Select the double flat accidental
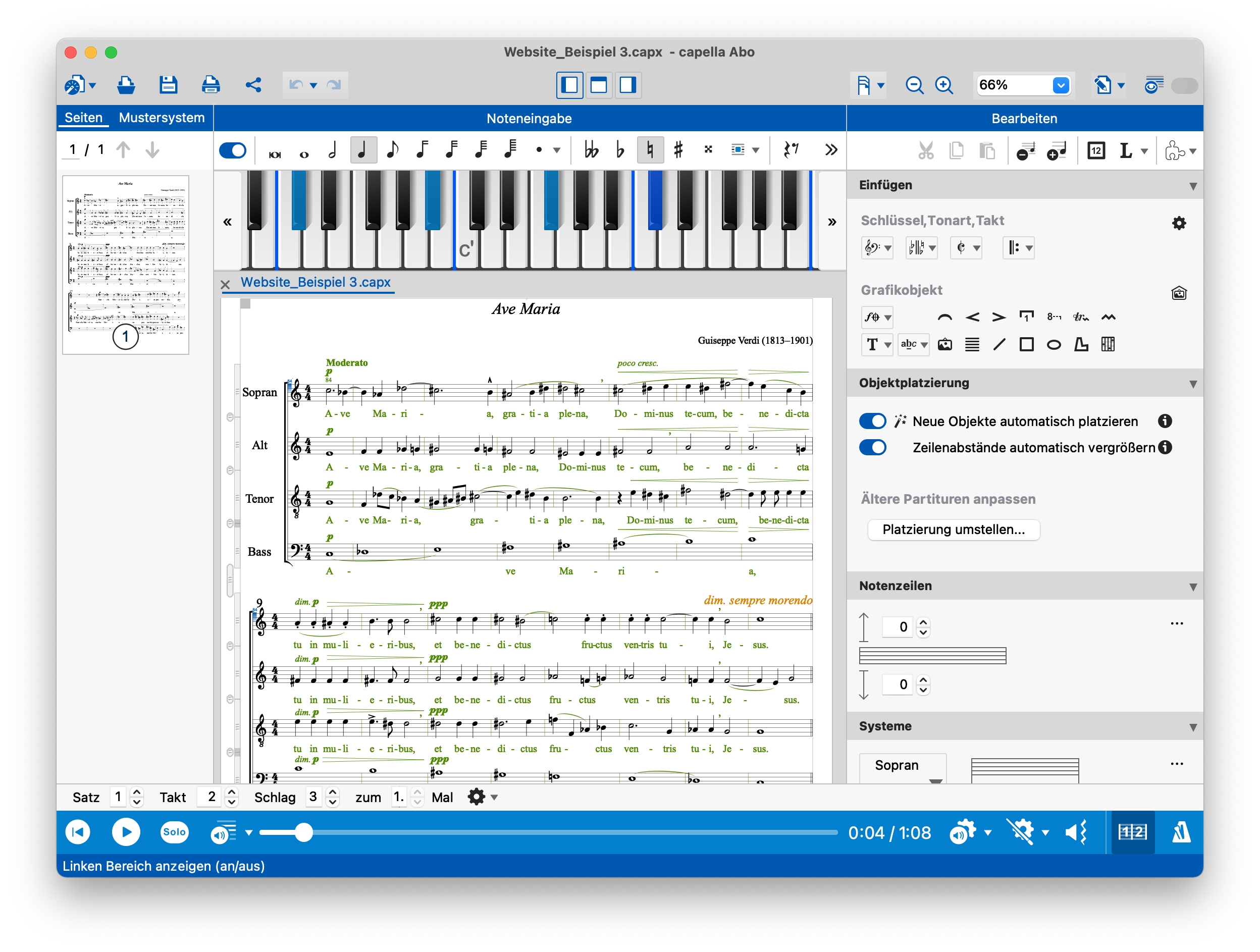This screenshot has height=952, width=1260. (591, 150)
